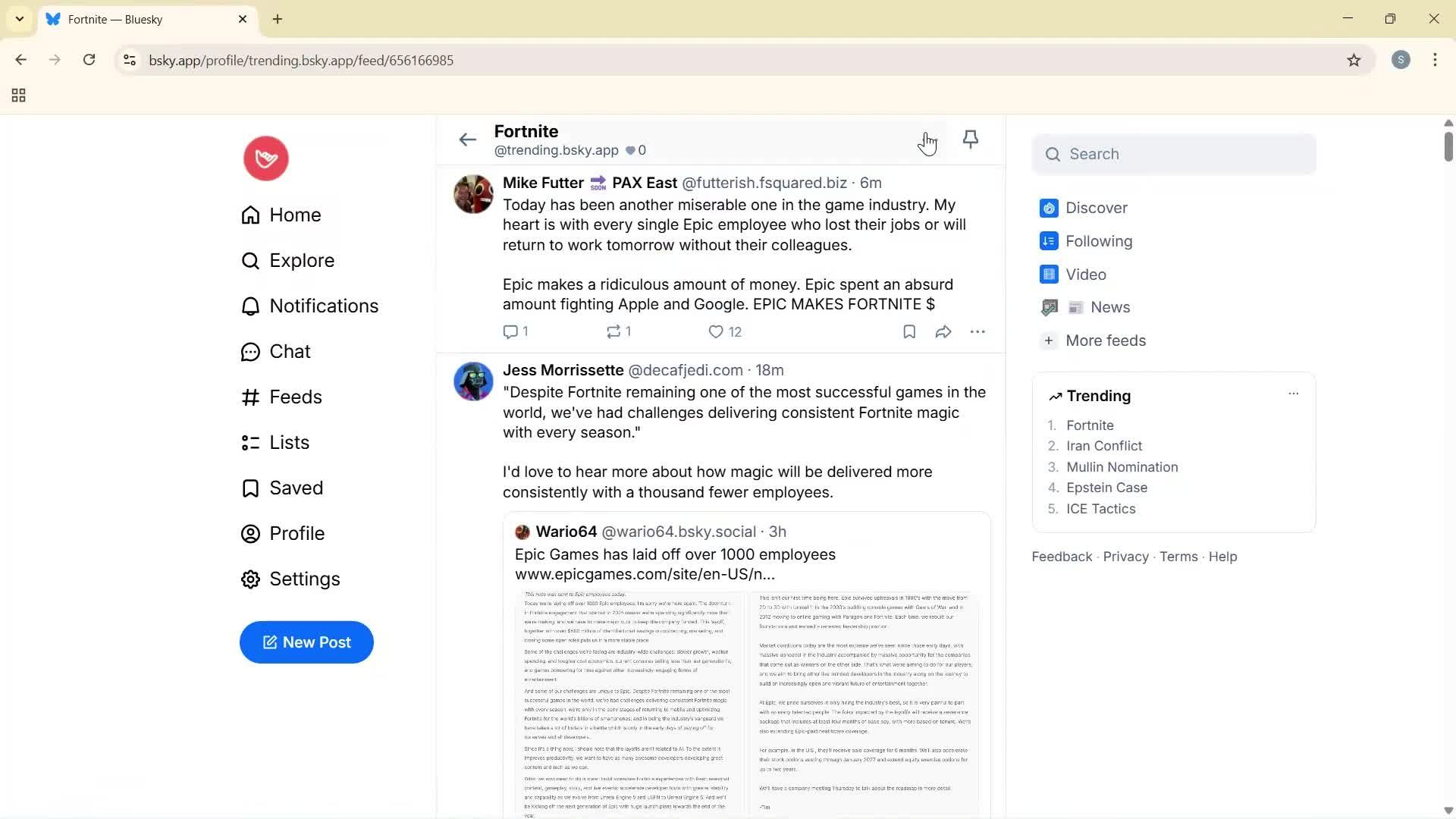The width and height of the screenshot is (1456, 819).
Task: Share Mike Futter's post
Action: [x=943, y=331]
